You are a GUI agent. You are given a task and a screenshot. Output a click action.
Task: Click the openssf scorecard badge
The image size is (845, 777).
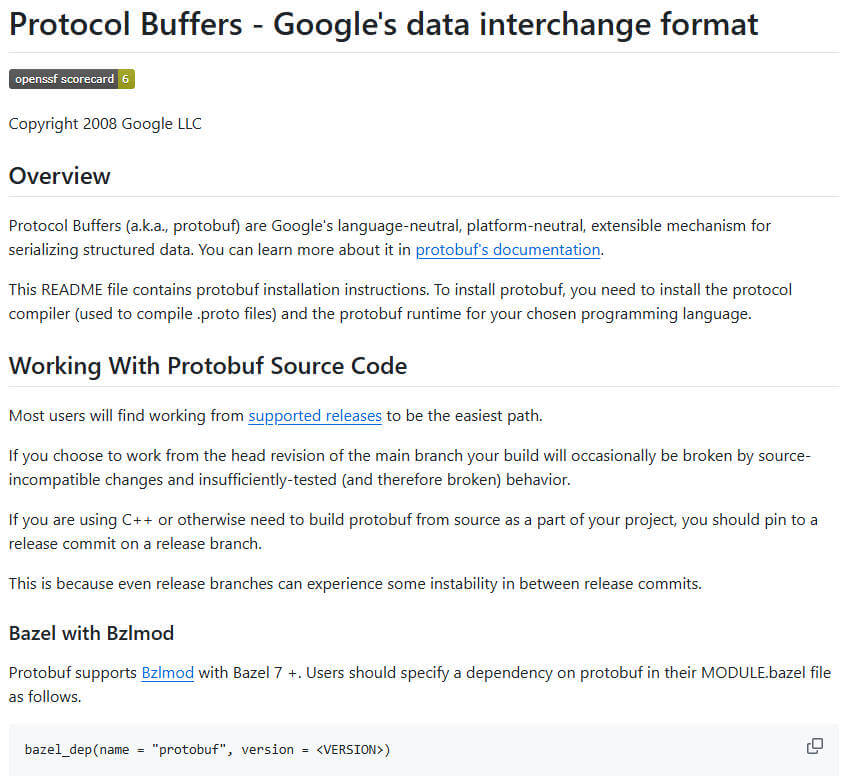coord(64,80)
